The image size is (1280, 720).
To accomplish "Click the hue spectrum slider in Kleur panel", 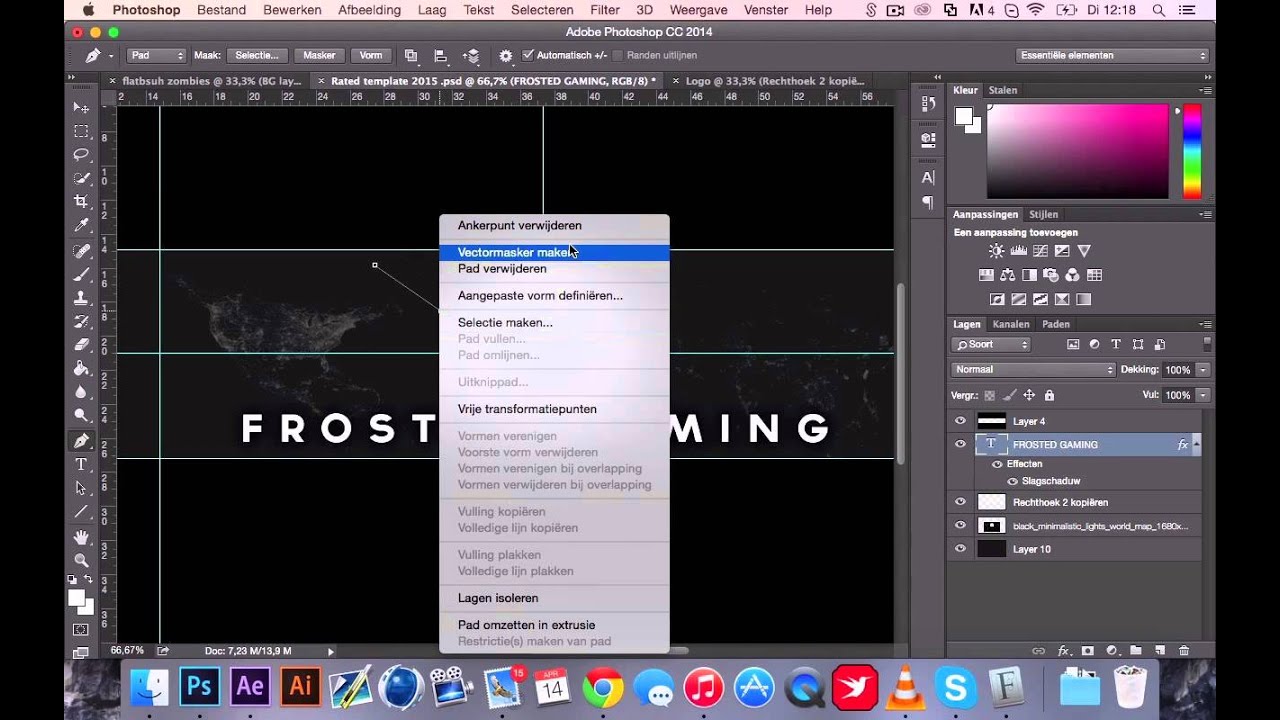I will 1192,151.
